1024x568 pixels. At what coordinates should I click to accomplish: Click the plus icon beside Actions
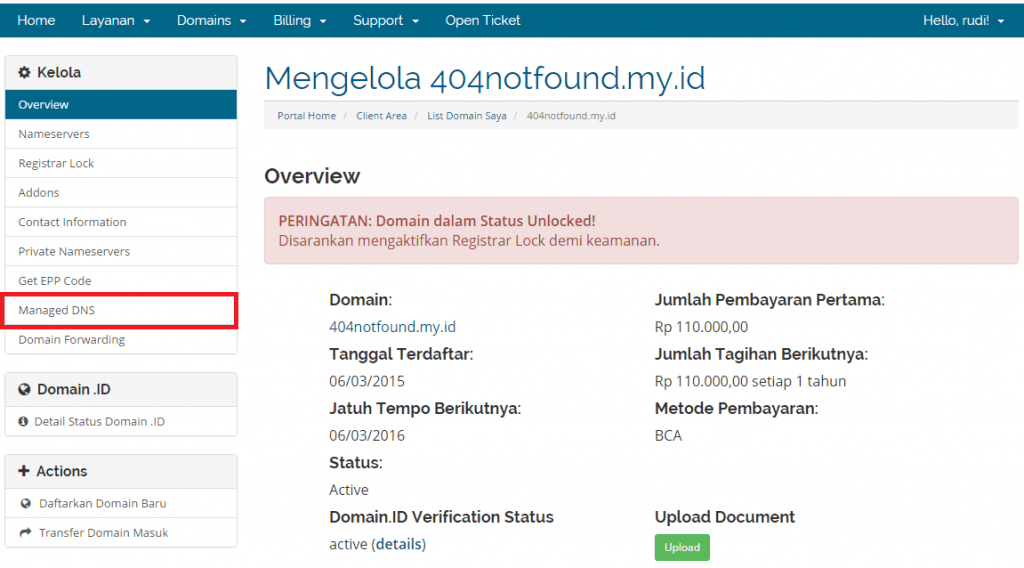(x=24, y=471)
